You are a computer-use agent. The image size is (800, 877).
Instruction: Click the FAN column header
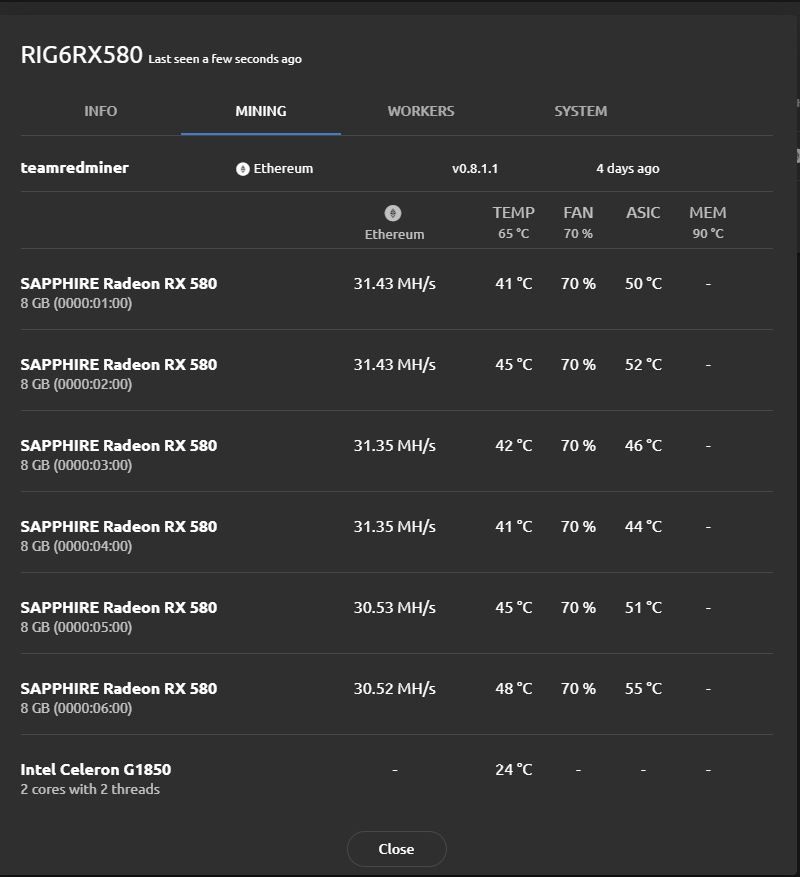[578, 213]
